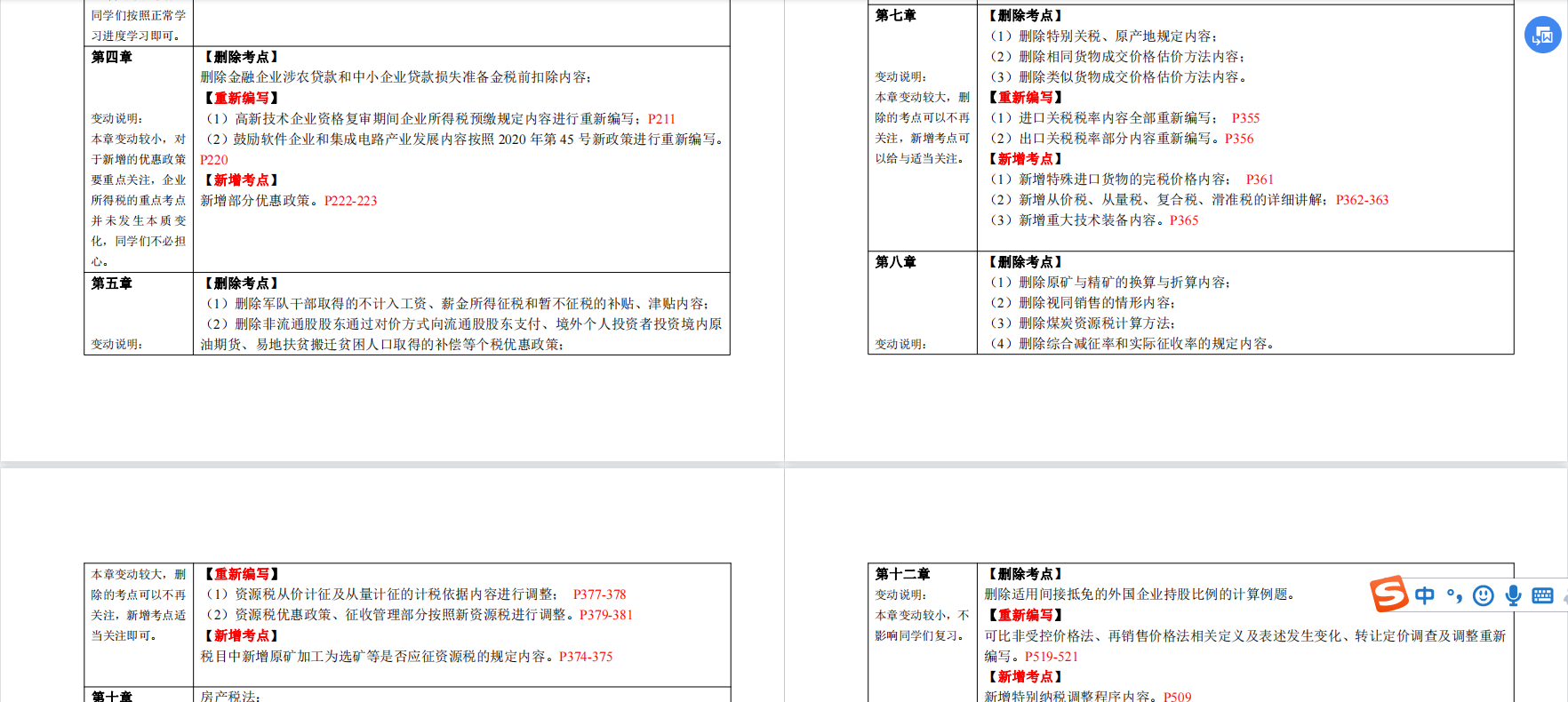Click the convert PDF to Word floating button
Viewport: 1568px width, 702px height.
(1542, 36)
